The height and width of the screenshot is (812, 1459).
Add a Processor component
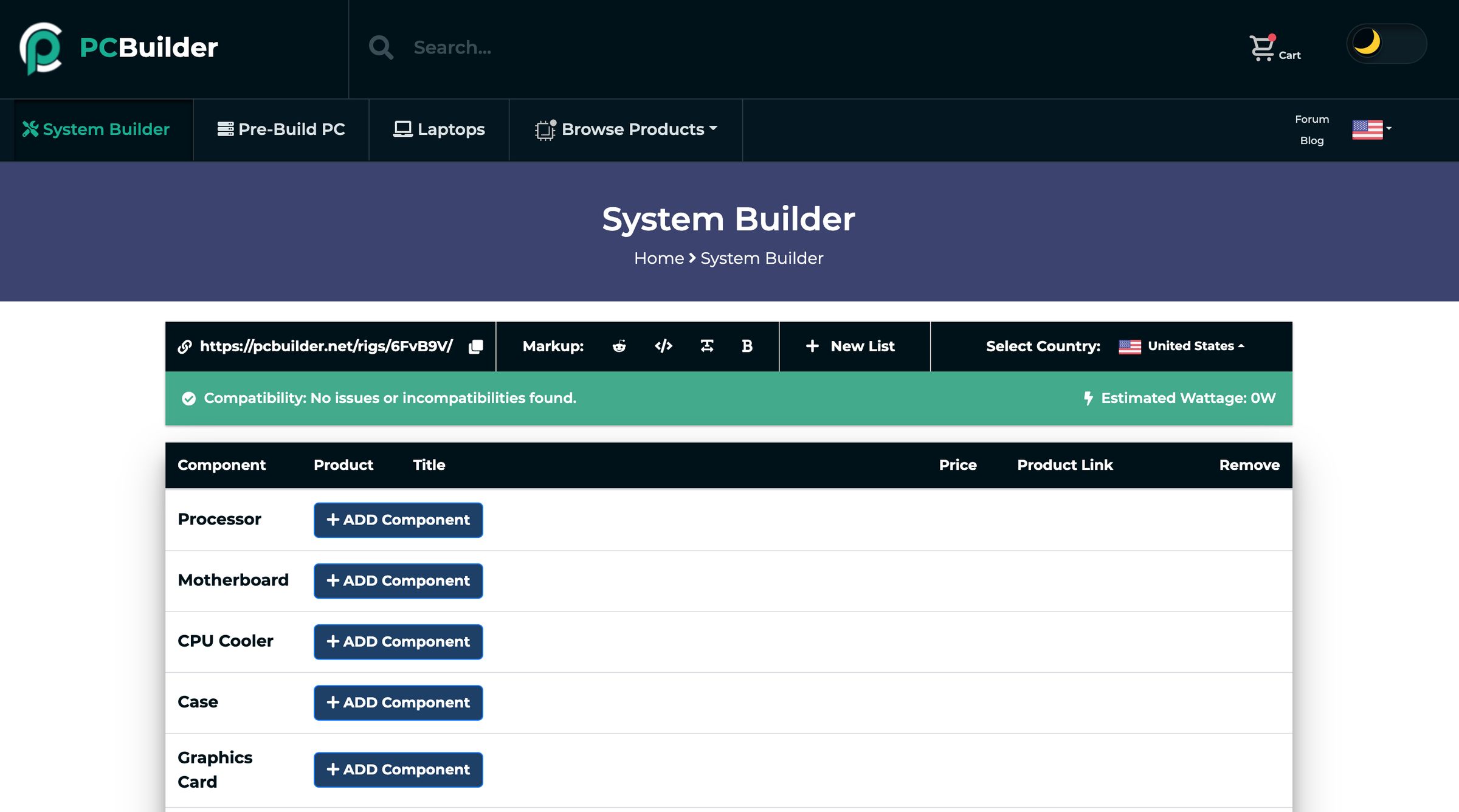[398, 519]
